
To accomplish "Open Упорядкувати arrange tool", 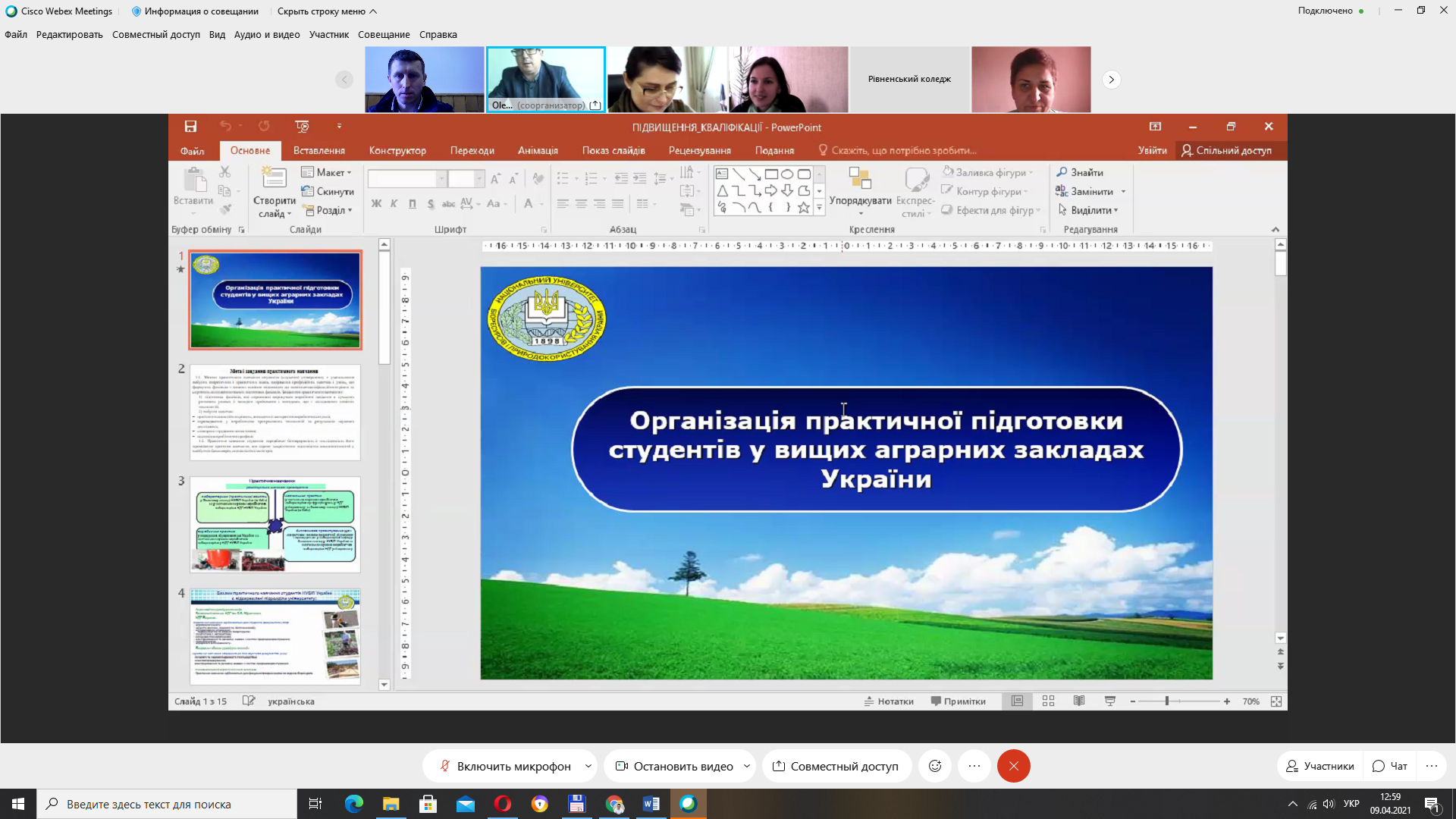I will click(x=860, y=191).
